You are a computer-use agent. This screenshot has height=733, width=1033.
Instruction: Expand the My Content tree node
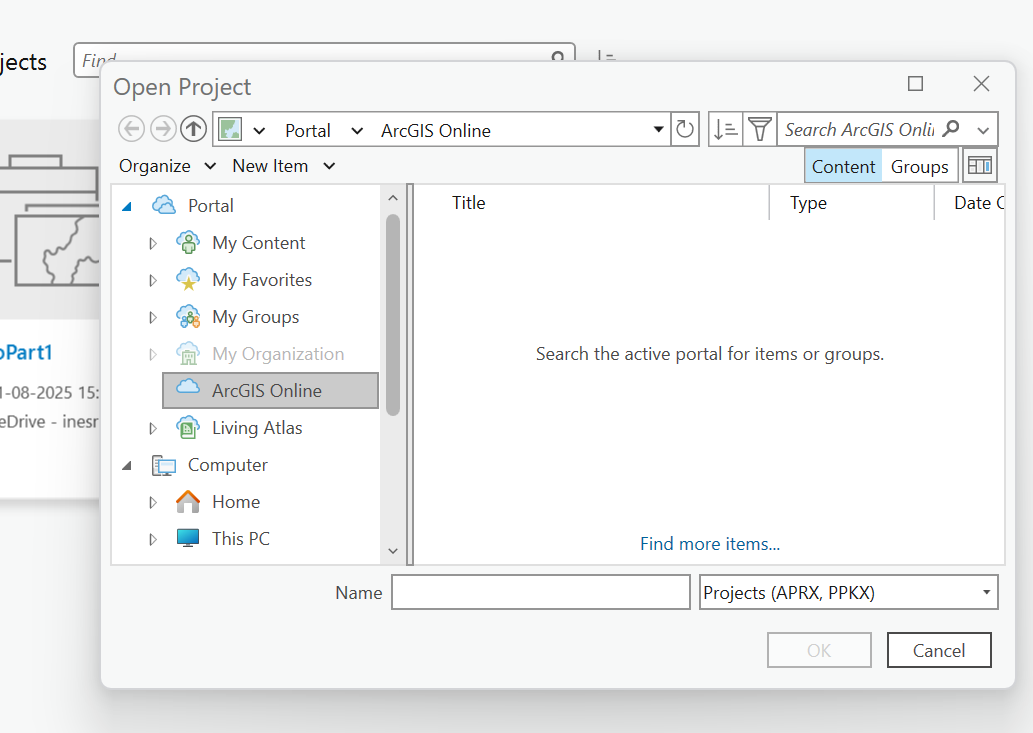pos(152,242)
